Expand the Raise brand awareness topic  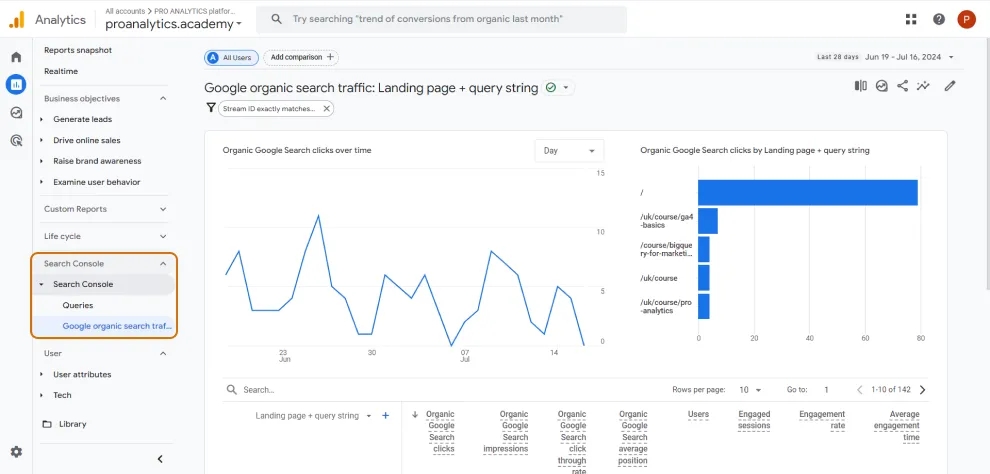[x=42, y=161]
